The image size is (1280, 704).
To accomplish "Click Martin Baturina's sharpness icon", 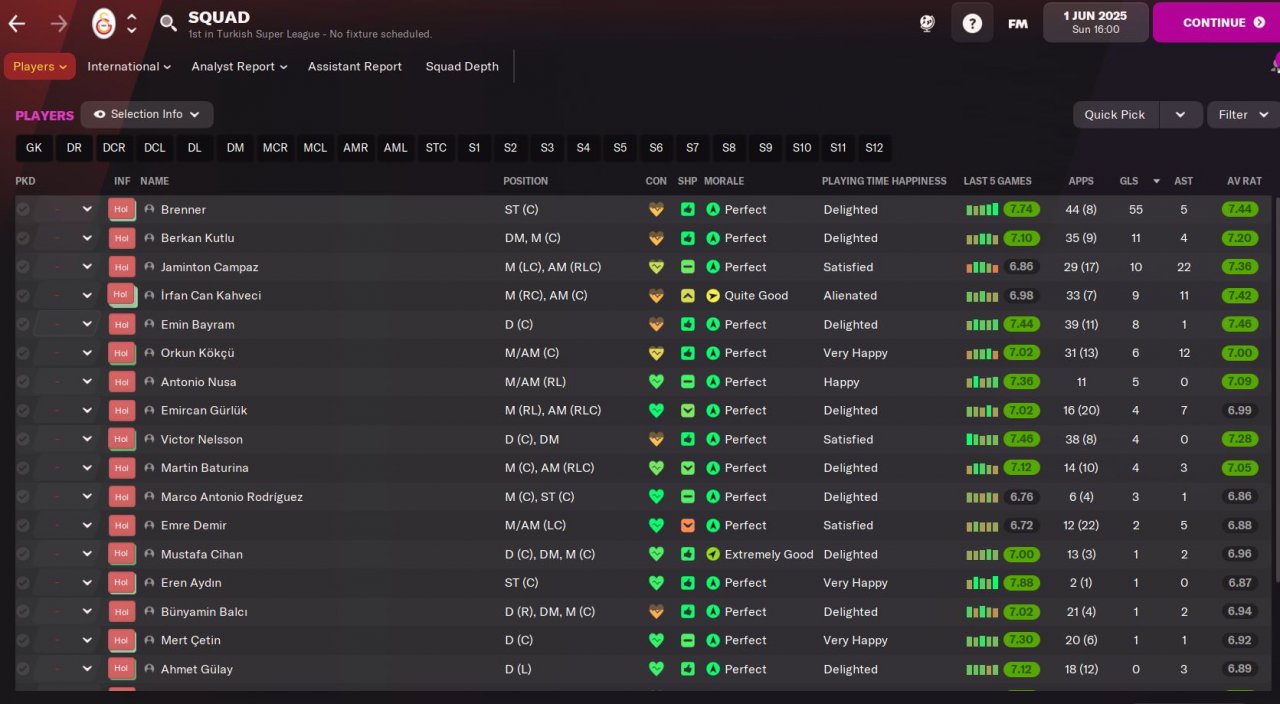I will [688, 468].
